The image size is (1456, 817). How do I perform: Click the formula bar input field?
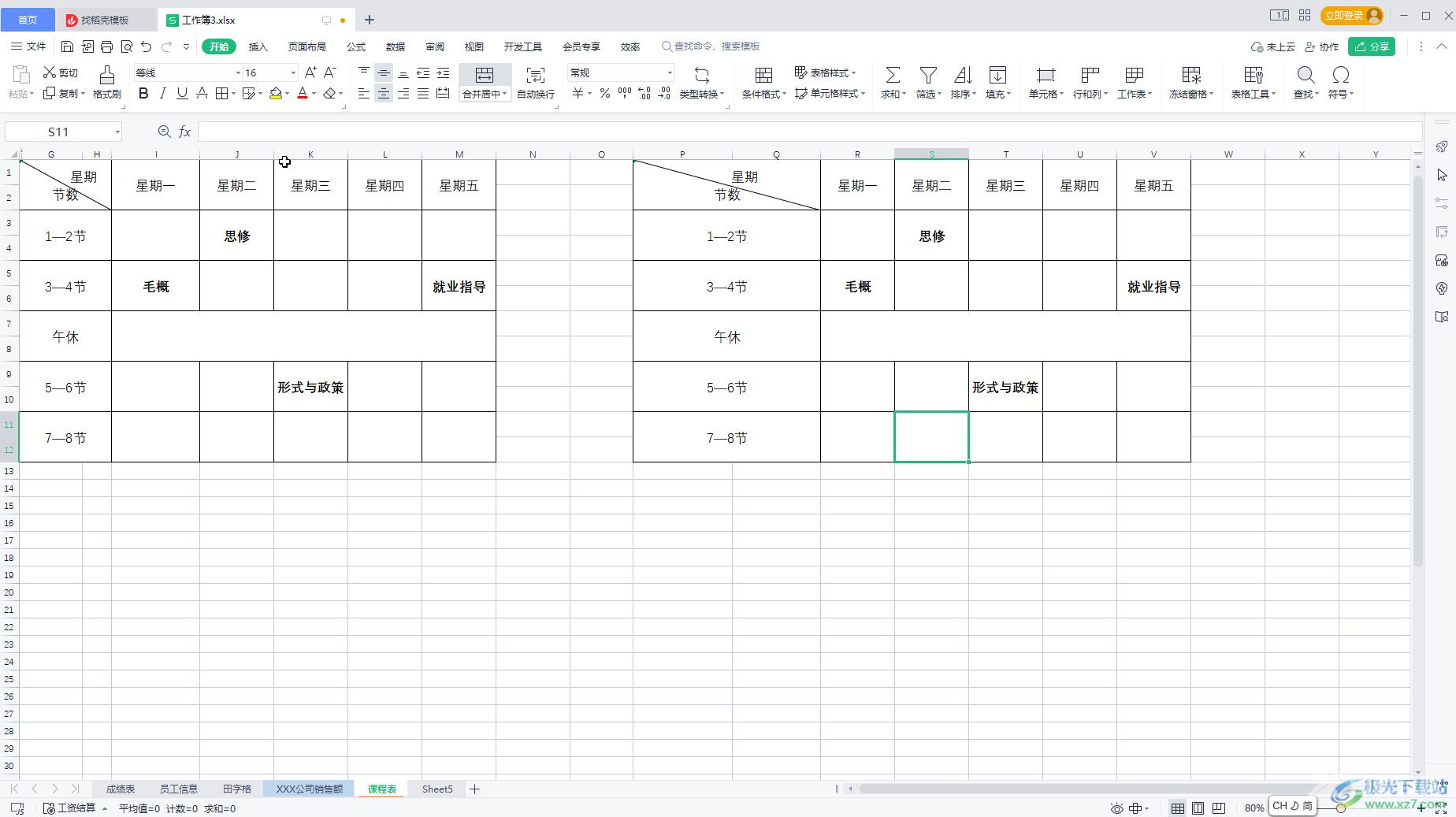(810, 132)
